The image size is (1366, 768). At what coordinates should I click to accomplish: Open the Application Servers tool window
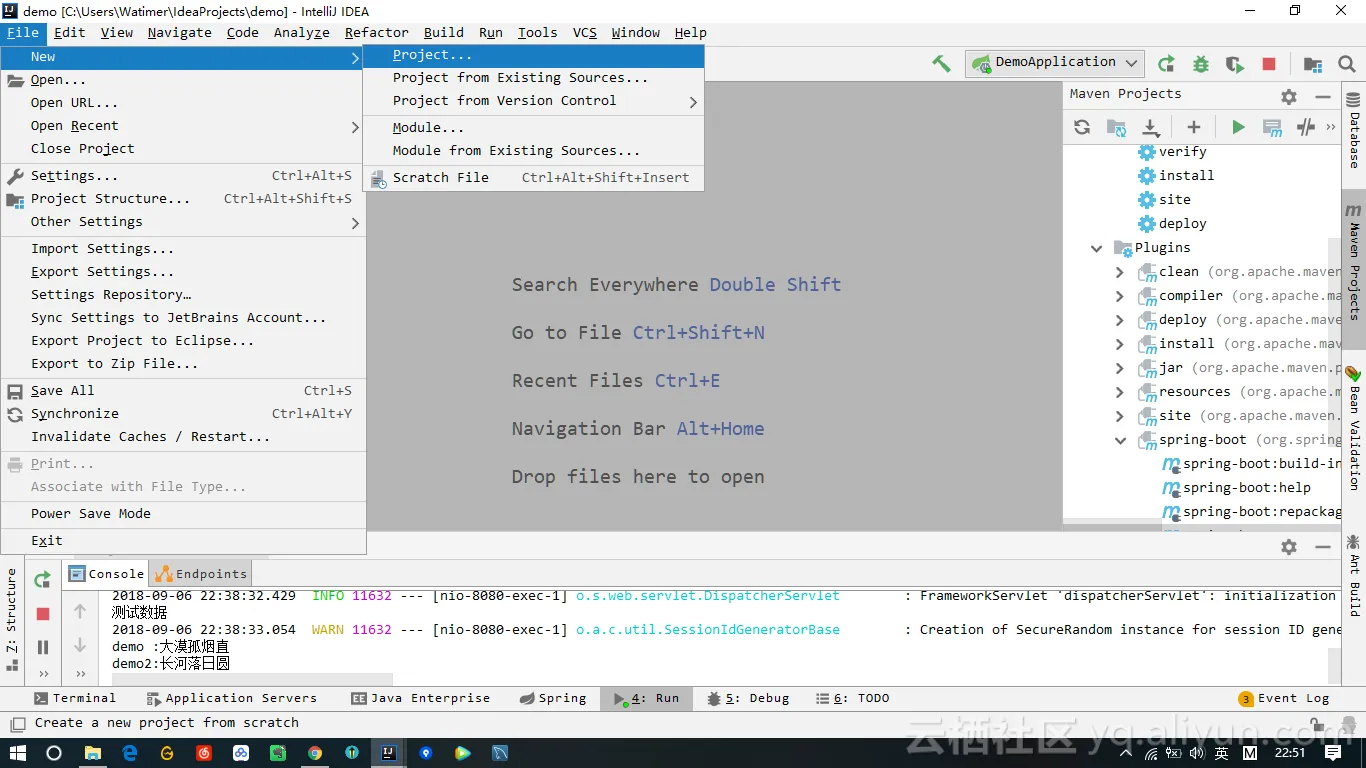(231, 699)
